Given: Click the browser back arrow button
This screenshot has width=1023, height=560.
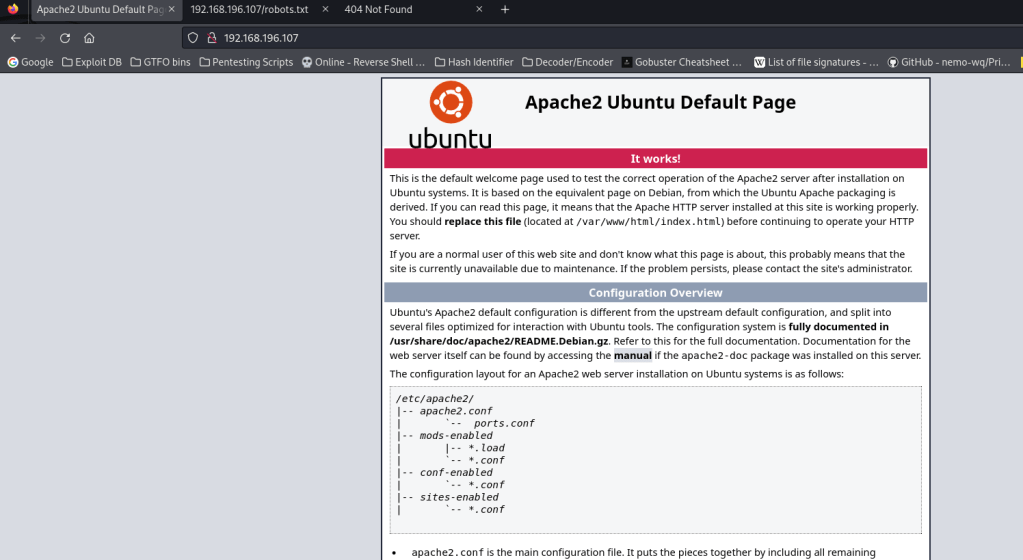Looking at the screenshot, I should click(x=15, y=38).
